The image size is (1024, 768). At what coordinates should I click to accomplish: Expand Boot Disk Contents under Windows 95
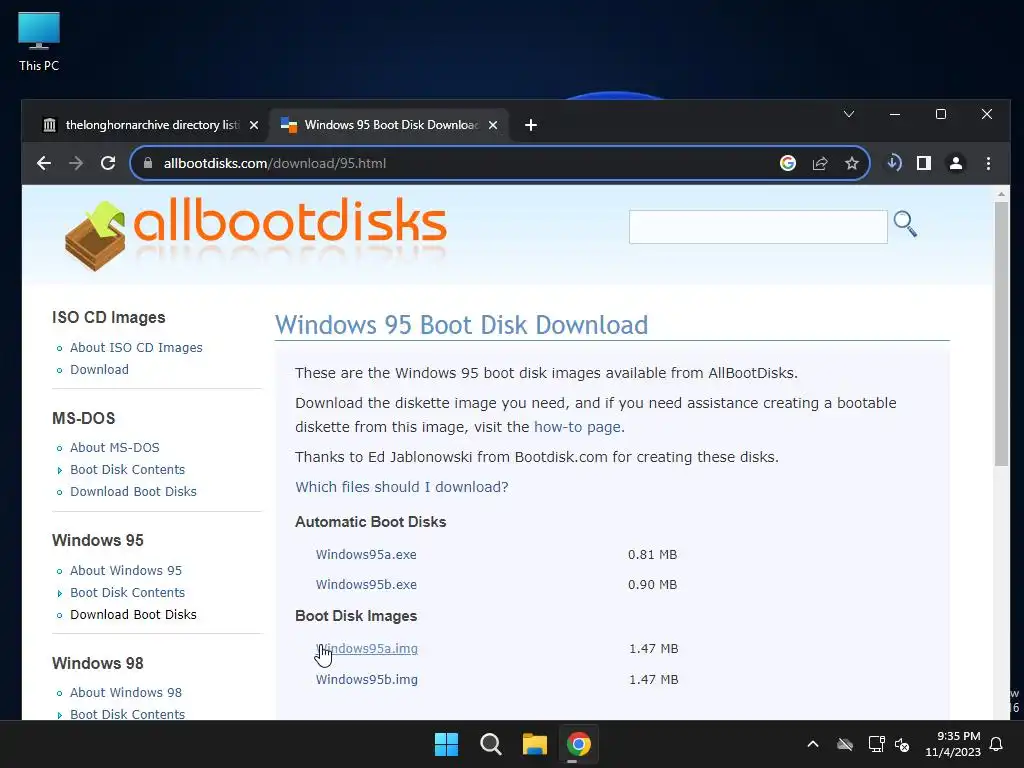pyautogui.click(x=127, y=592)
